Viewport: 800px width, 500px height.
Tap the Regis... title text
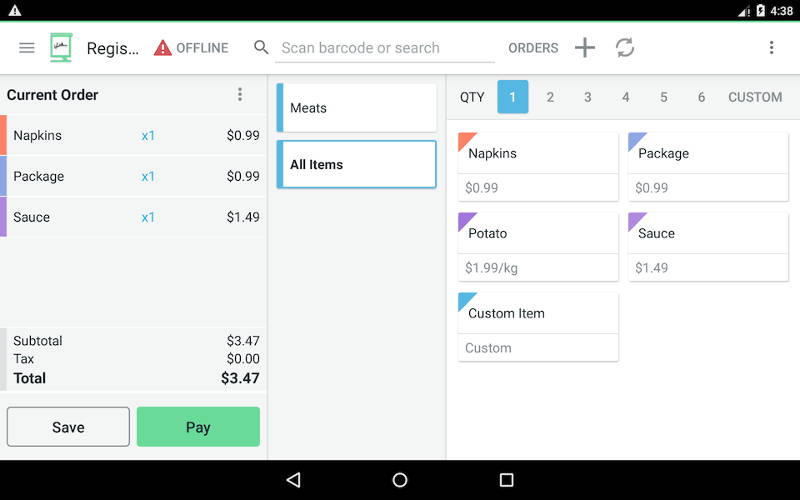tap(113, 48)
